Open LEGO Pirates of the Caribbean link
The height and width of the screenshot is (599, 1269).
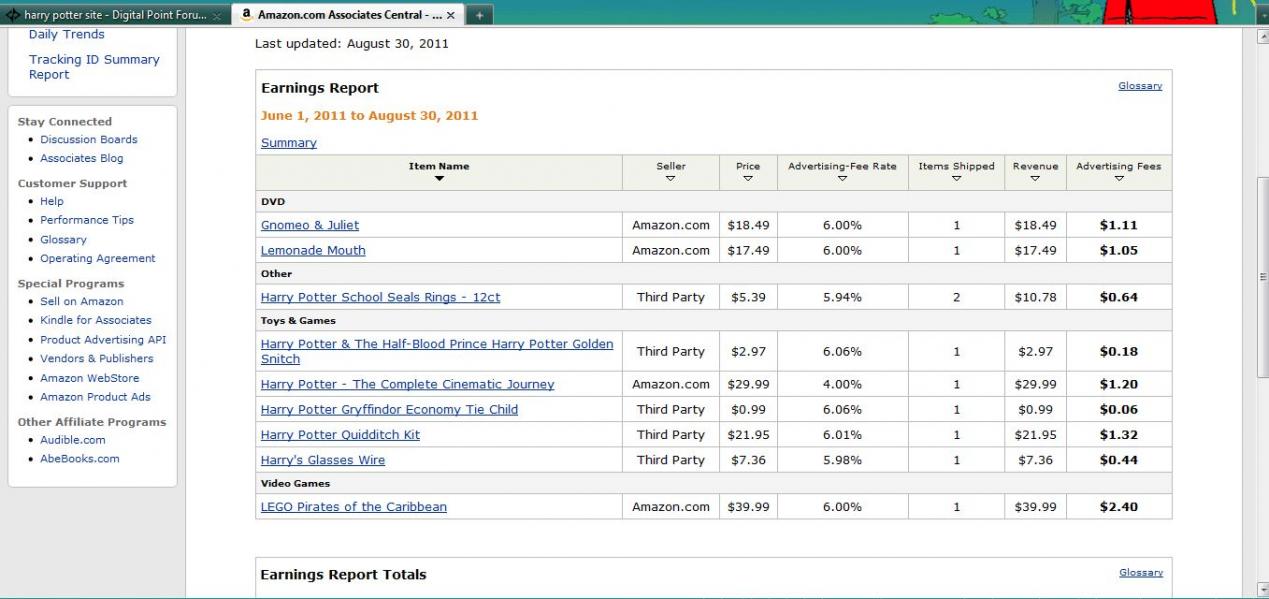tap(354, 507)
